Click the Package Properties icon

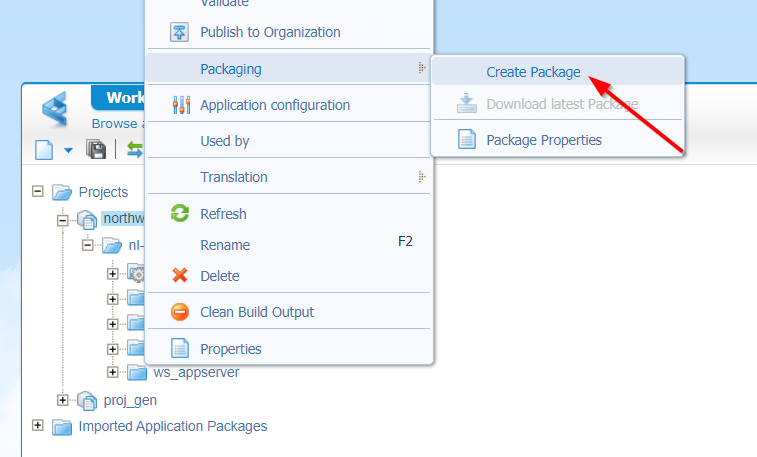466,140
